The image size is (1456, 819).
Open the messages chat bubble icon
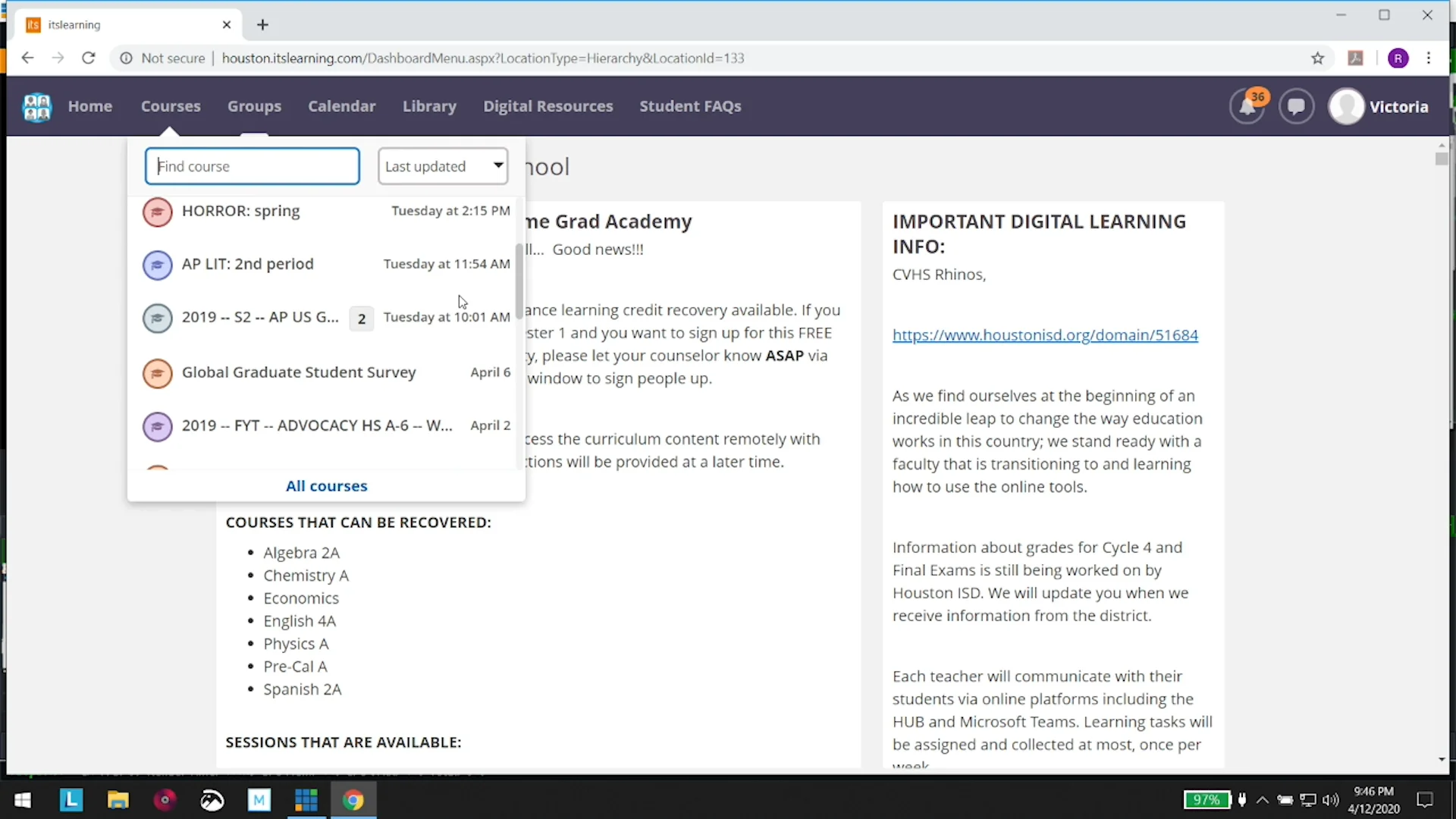pyautogui.click(x=1296, y=106)
